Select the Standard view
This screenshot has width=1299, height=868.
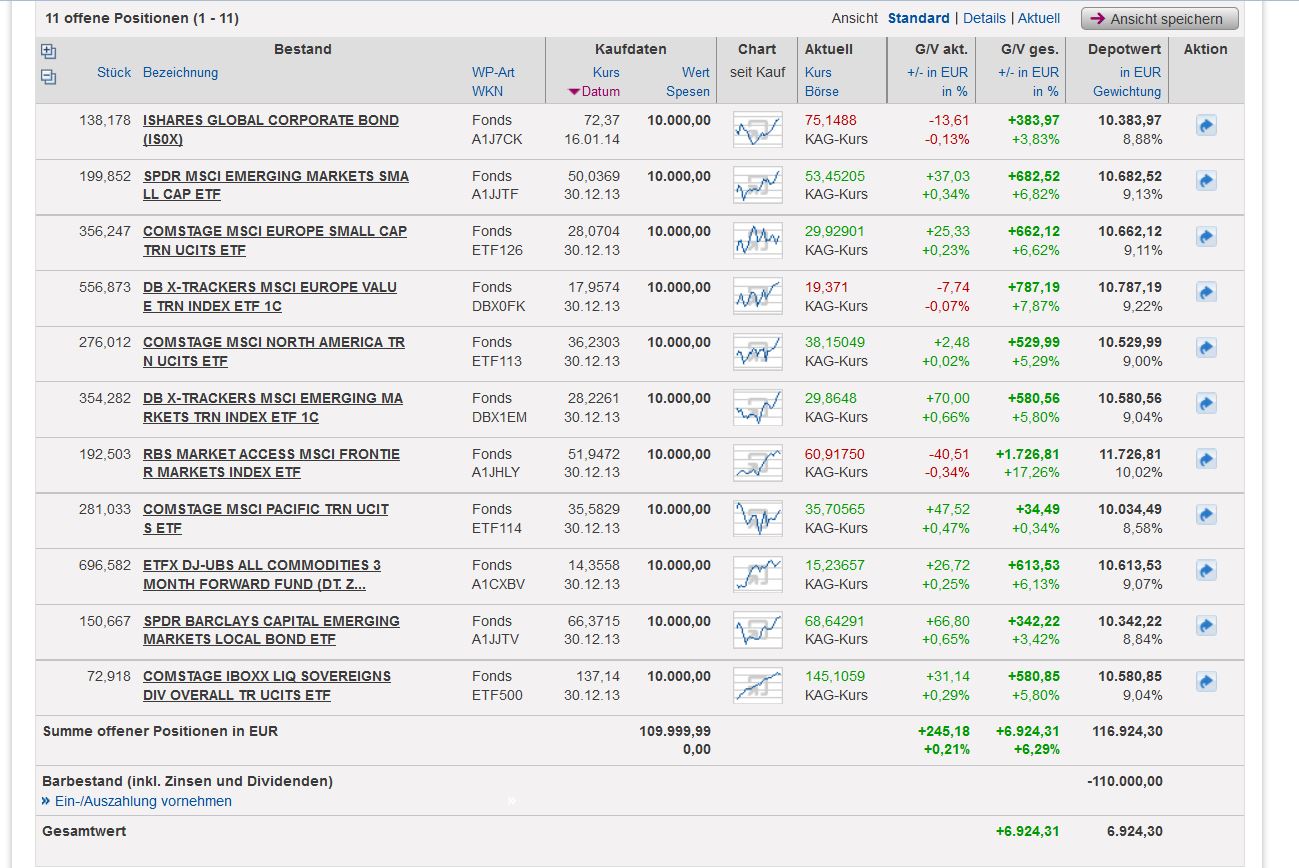coord(918,18)
